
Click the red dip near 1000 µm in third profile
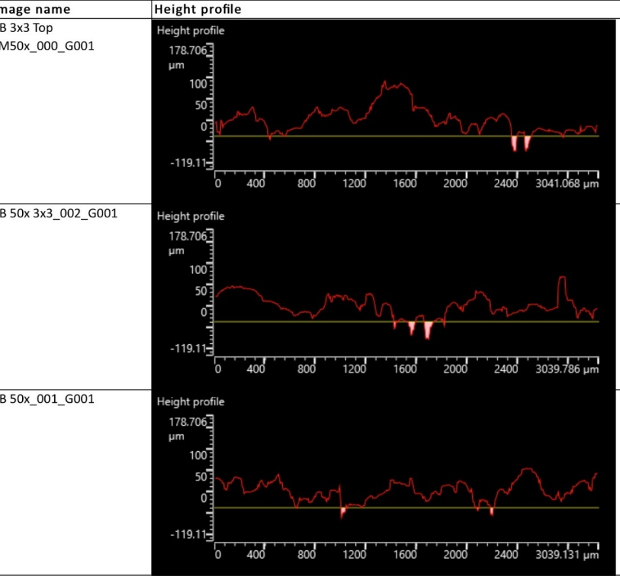coord(342,511)
